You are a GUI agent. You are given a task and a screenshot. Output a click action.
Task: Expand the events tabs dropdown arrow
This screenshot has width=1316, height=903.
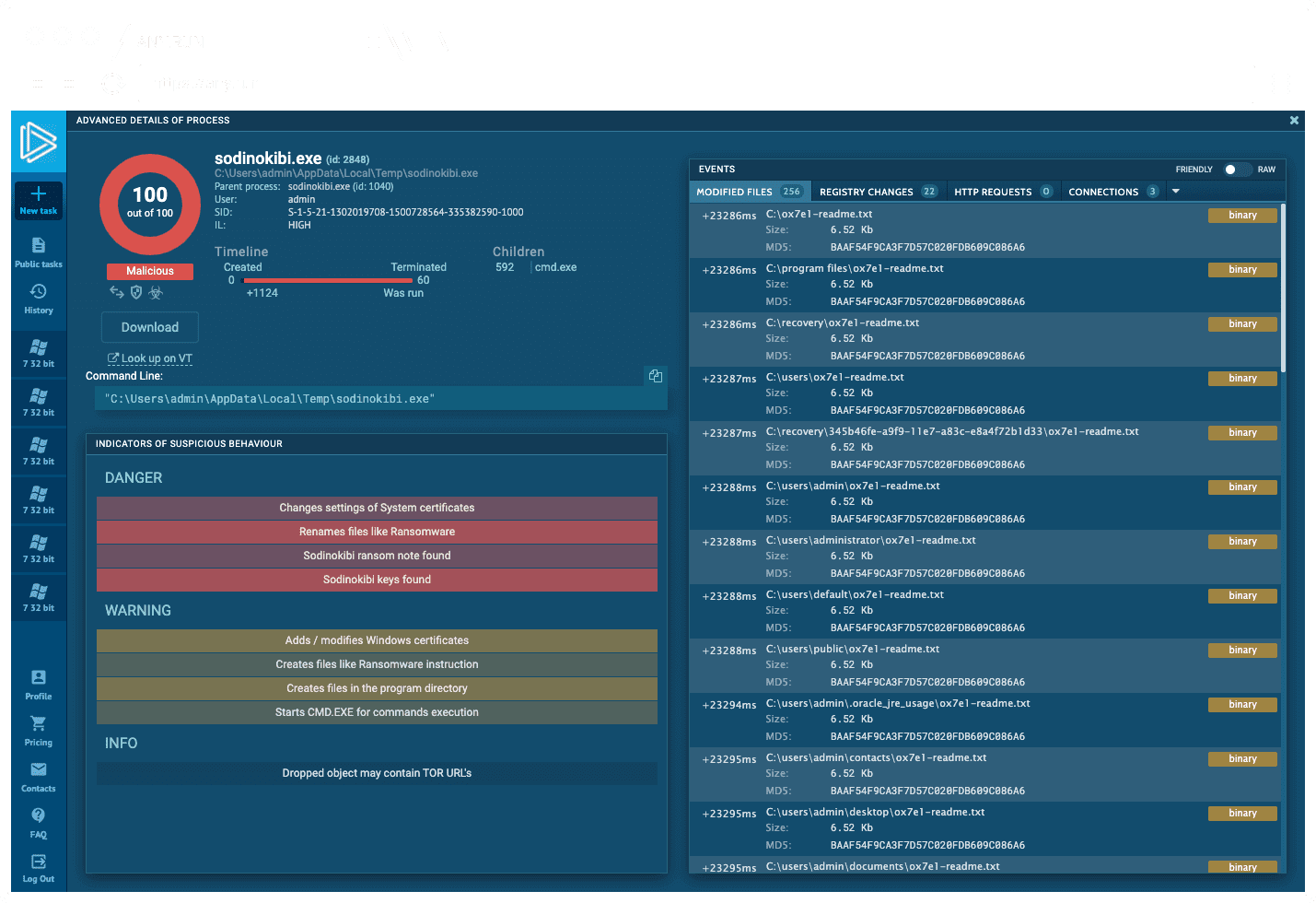(1176, 192)
